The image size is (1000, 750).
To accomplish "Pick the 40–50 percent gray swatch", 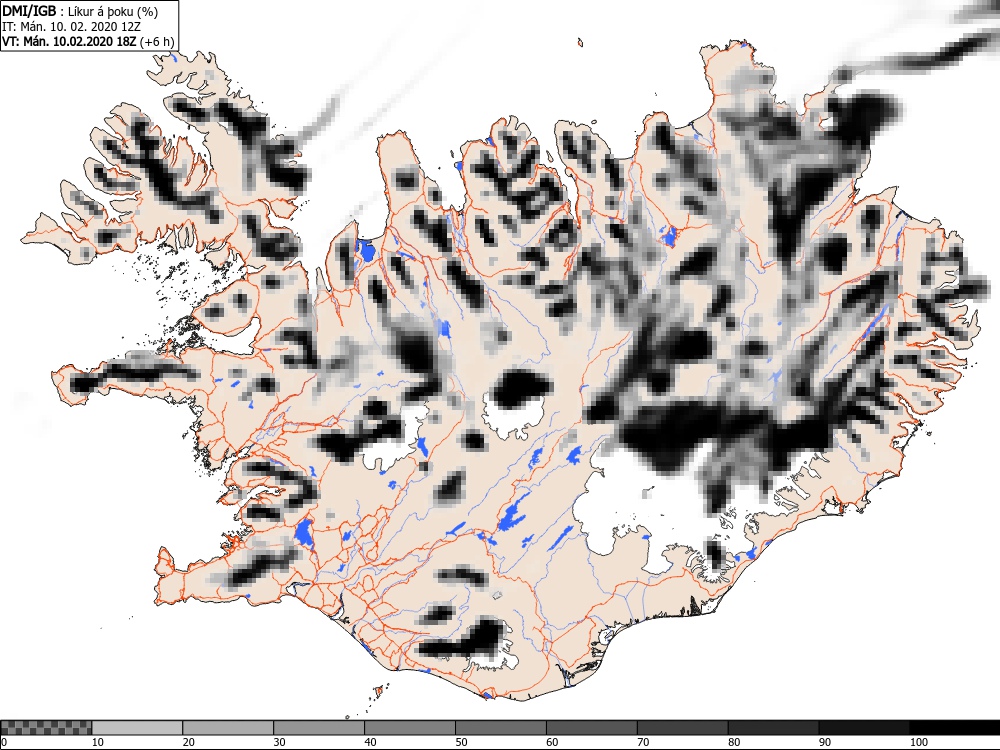I will click(409, 728).
